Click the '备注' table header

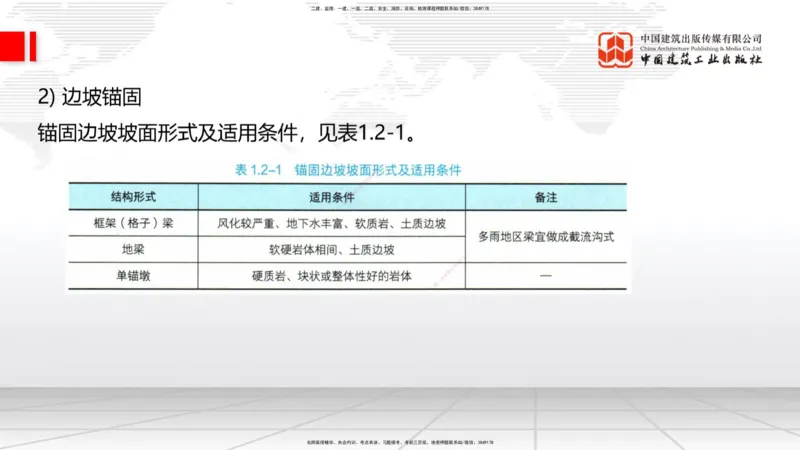click(546, 197)
